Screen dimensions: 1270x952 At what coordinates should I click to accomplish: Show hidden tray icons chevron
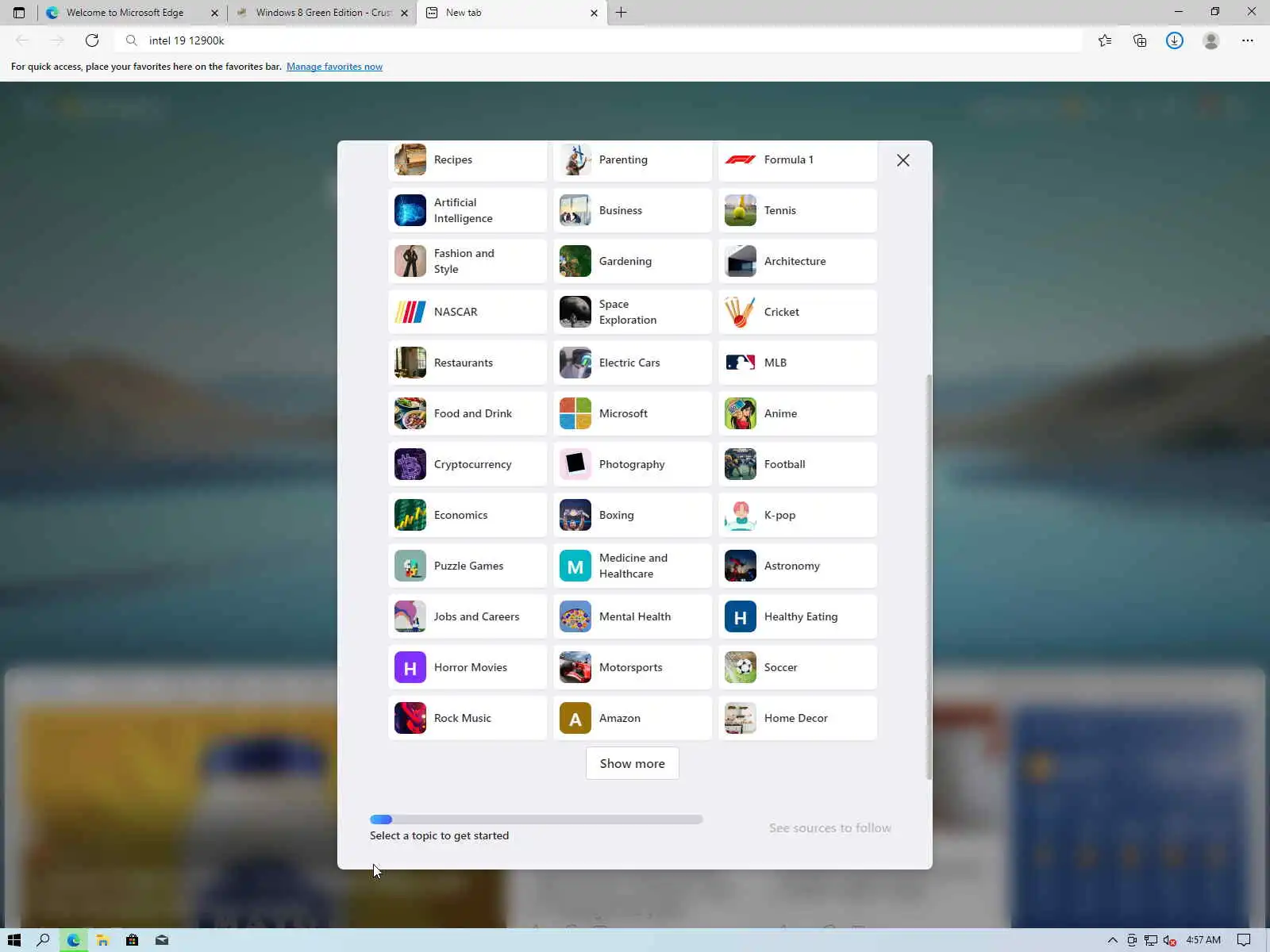click(1112, 940)
